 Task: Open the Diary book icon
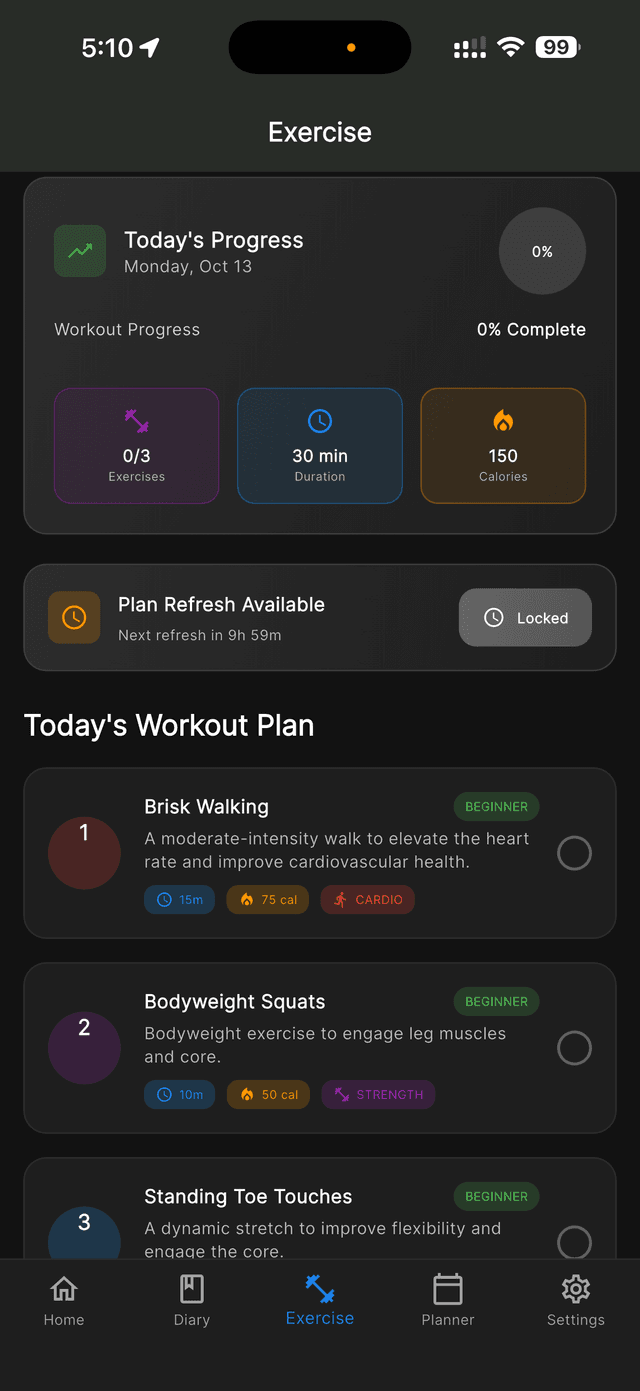pos(191,1289)
